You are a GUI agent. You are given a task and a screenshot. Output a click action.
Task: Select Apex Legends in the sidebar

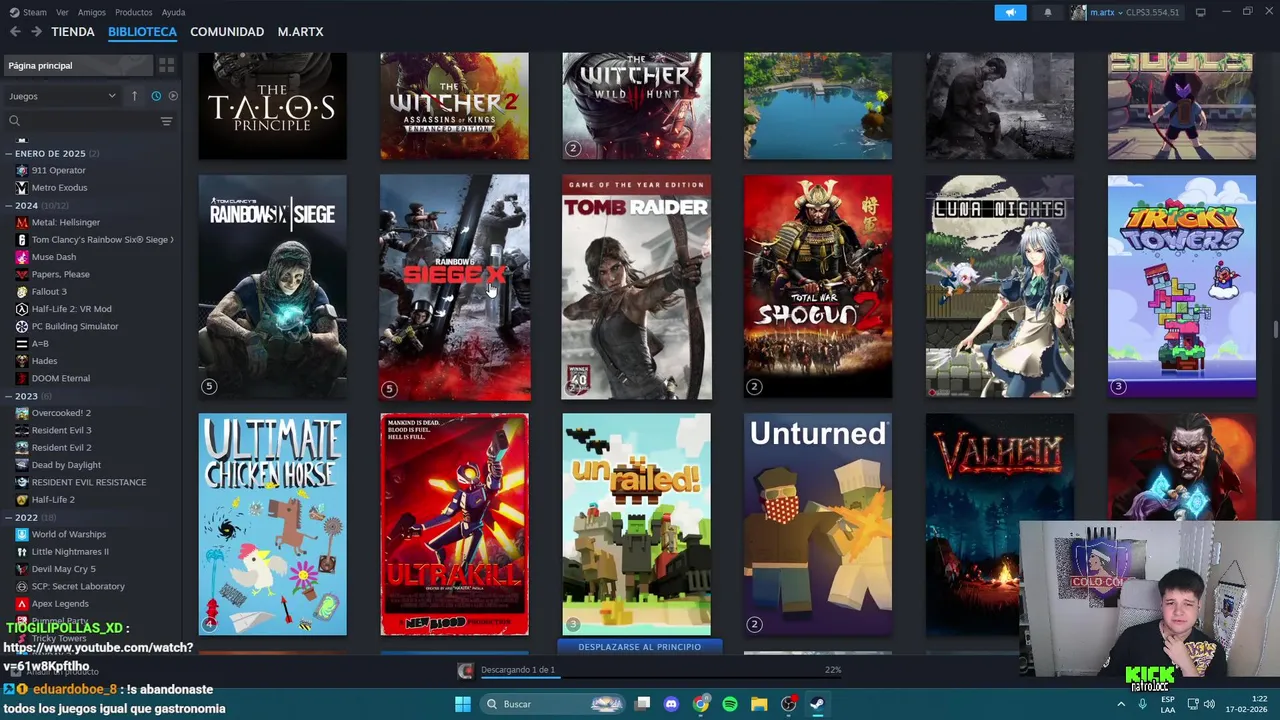[x=60, y=604]
